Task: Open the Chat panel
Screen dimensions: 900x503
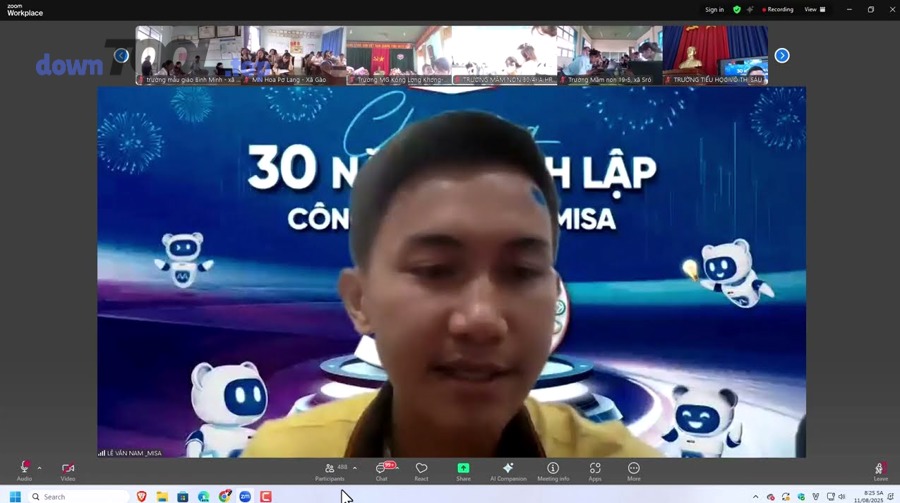Action: click(x=382, y=471)
